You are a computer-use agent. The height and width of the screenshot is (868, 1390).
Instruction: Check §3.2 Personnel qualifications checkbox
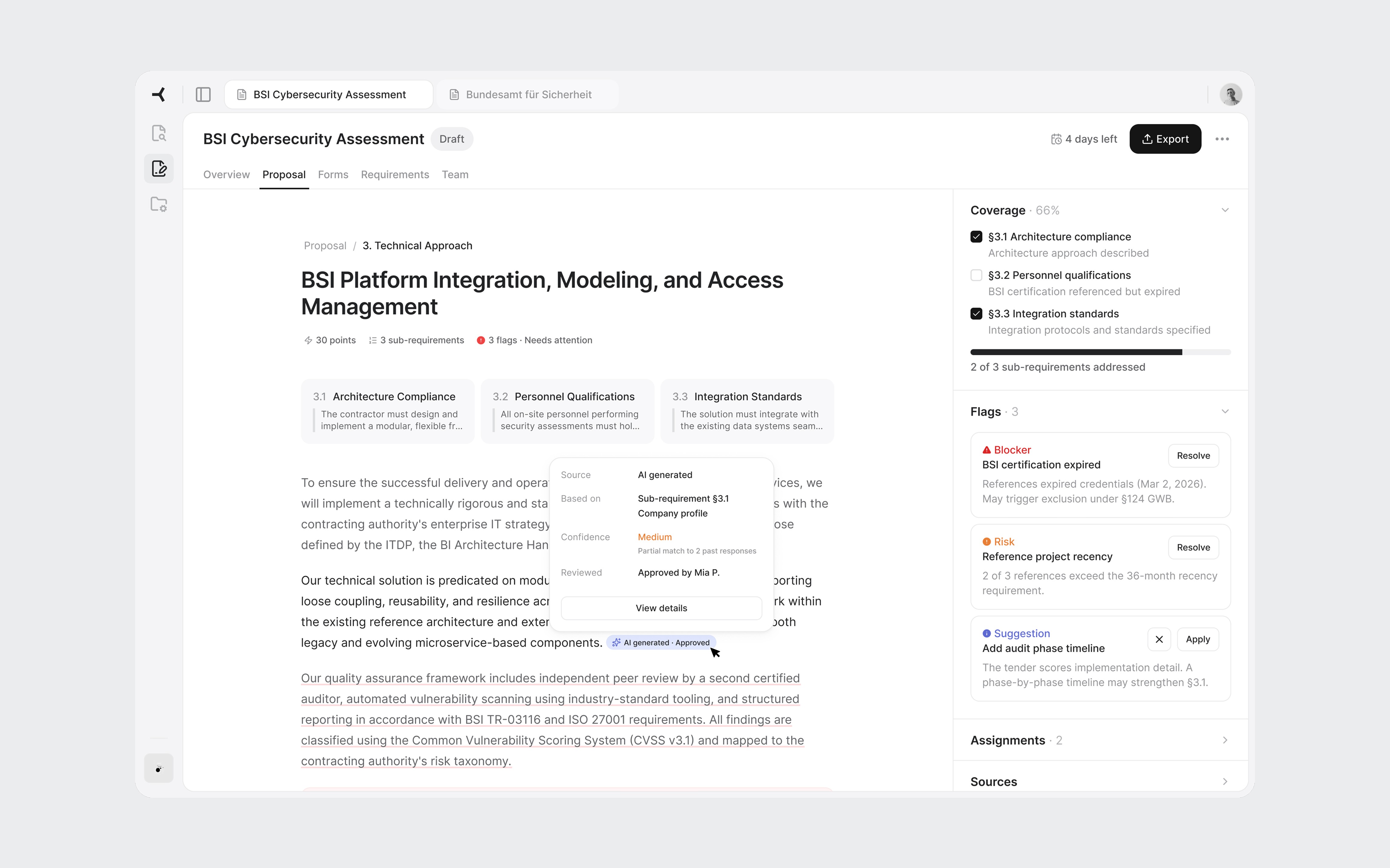click(x=976, y=275)
